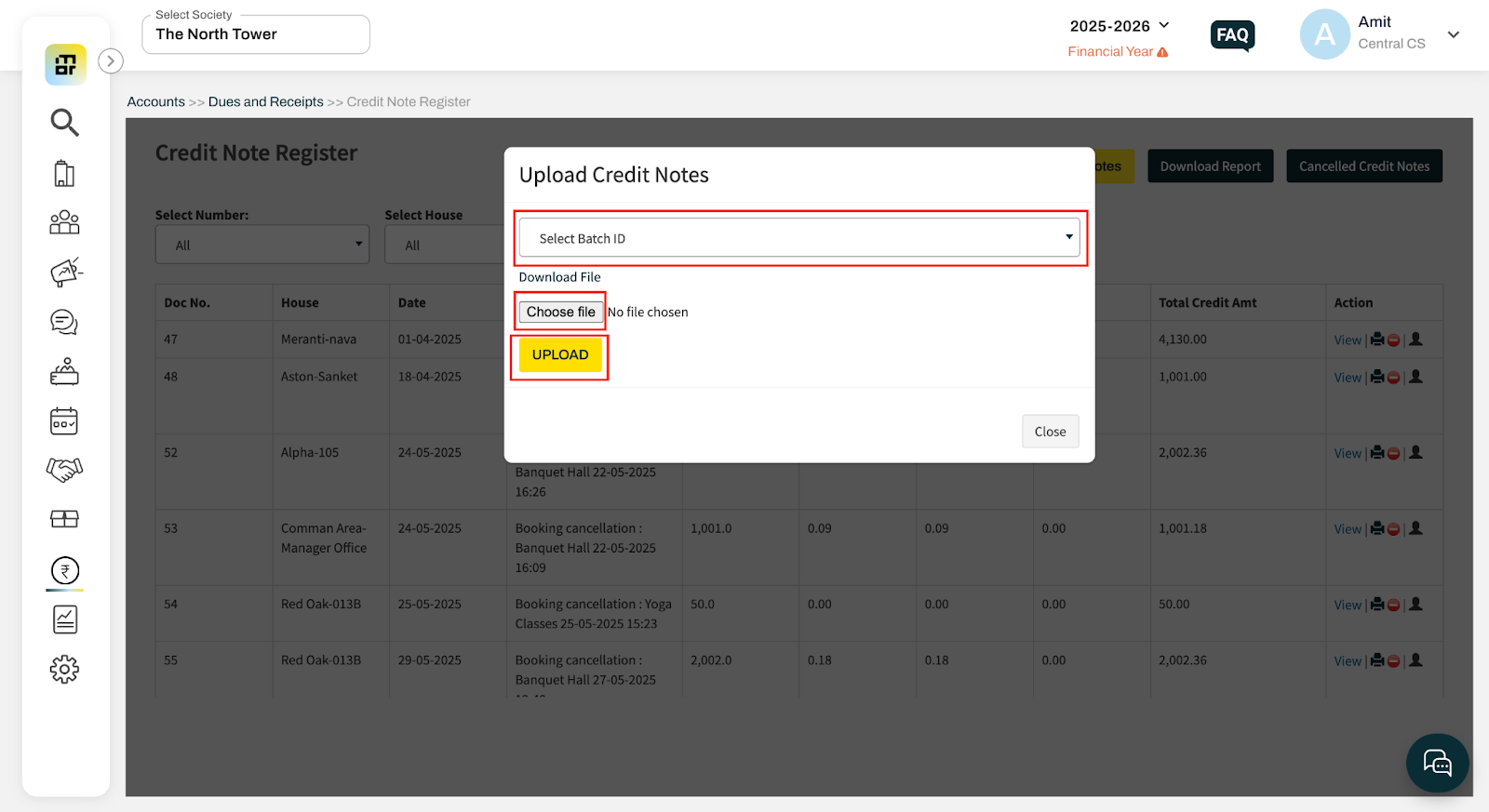This screenshot has width=1489, height=812.
Task: Click the FAQ icon
Action: (x=1232, y=35)
